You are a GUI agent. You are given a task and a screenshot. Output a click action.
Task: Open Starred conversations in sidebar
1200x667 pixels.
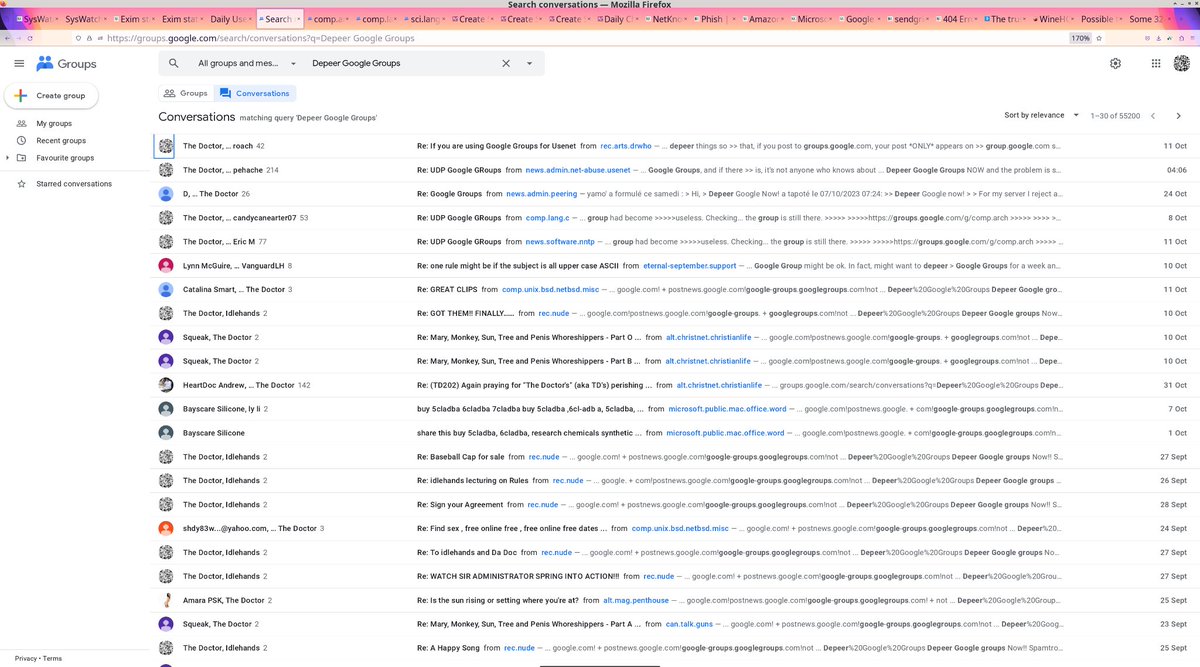[x=74, y=184]
